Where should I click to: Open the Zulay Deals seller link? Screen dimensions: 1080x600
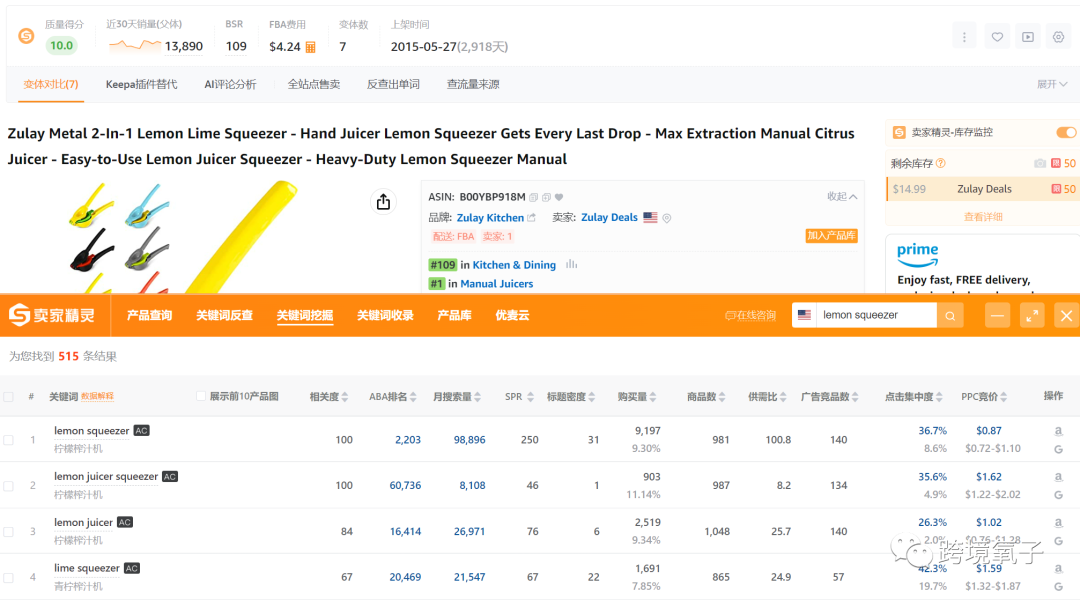[x=610, y=218]
